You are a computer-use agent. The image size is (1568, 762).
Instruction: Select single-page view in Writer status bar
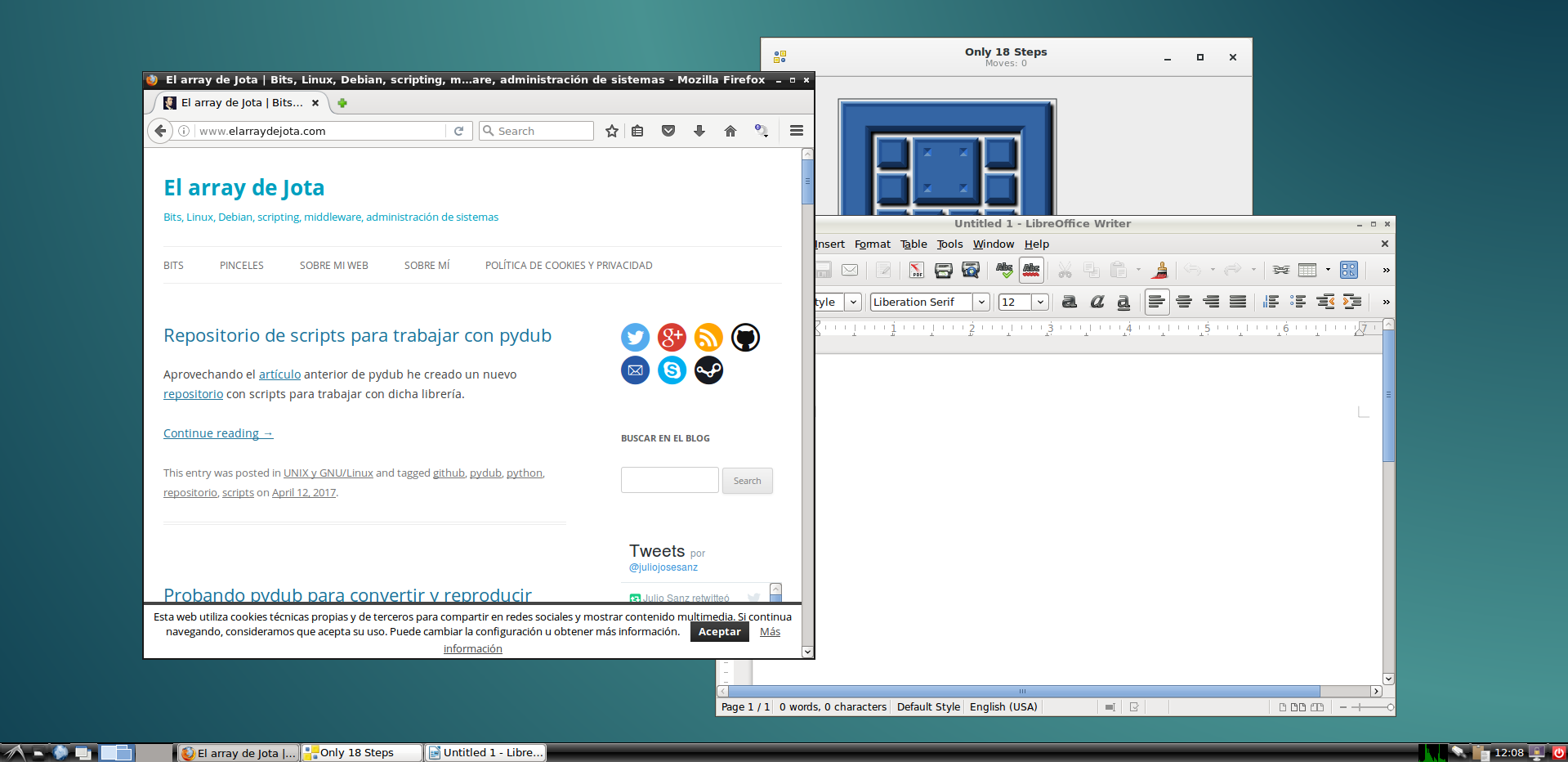click(1283, 707)
